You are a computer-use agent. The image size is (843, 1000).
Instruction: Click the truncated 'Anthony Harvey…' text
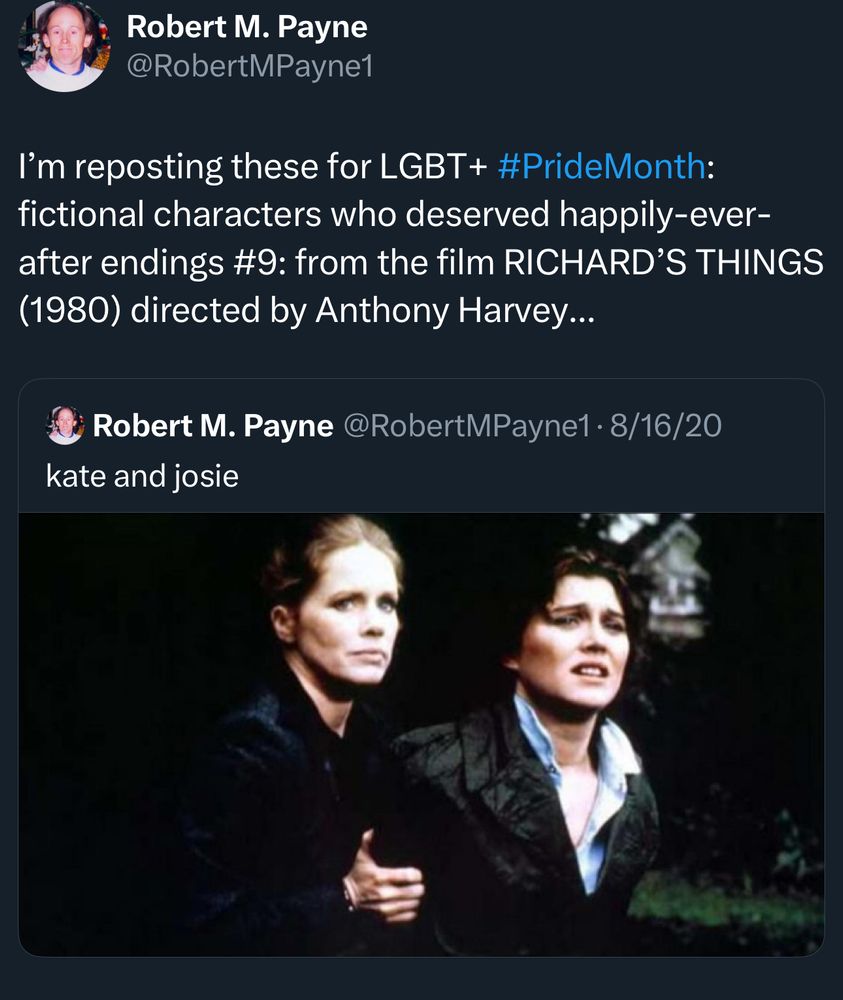point(455,311)
